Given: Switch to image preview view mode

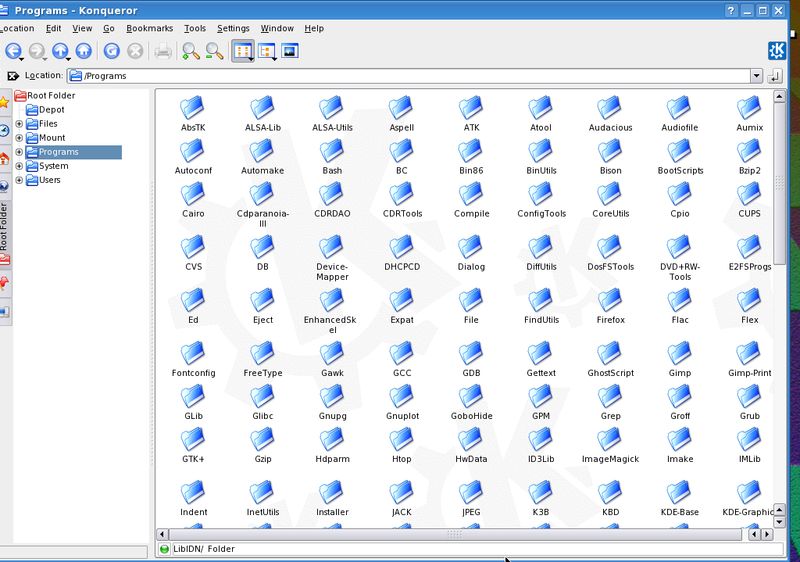Looking at the screenshot, I should coord(289,51).
